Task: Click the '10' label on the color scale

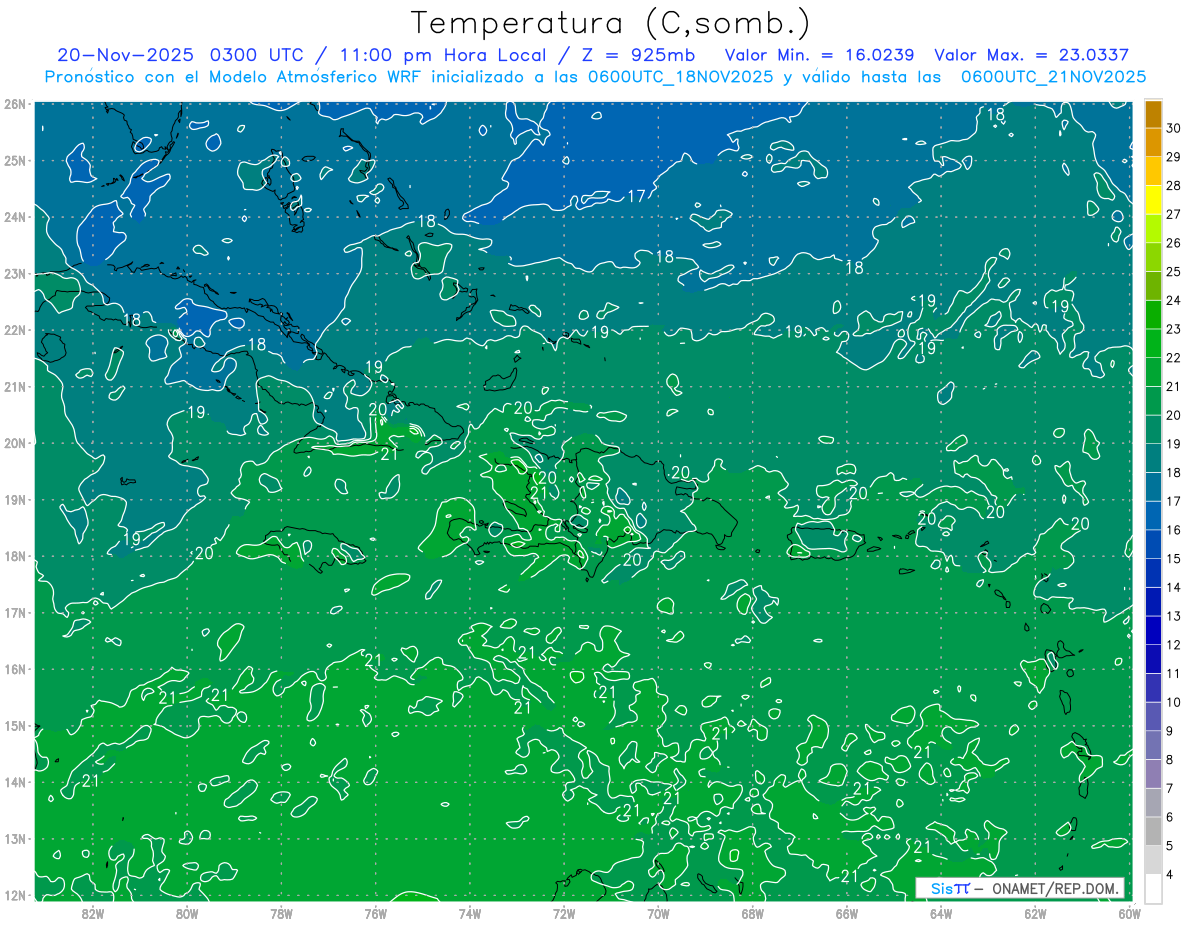Action: pyautogui.click(x=1173, y=702)
